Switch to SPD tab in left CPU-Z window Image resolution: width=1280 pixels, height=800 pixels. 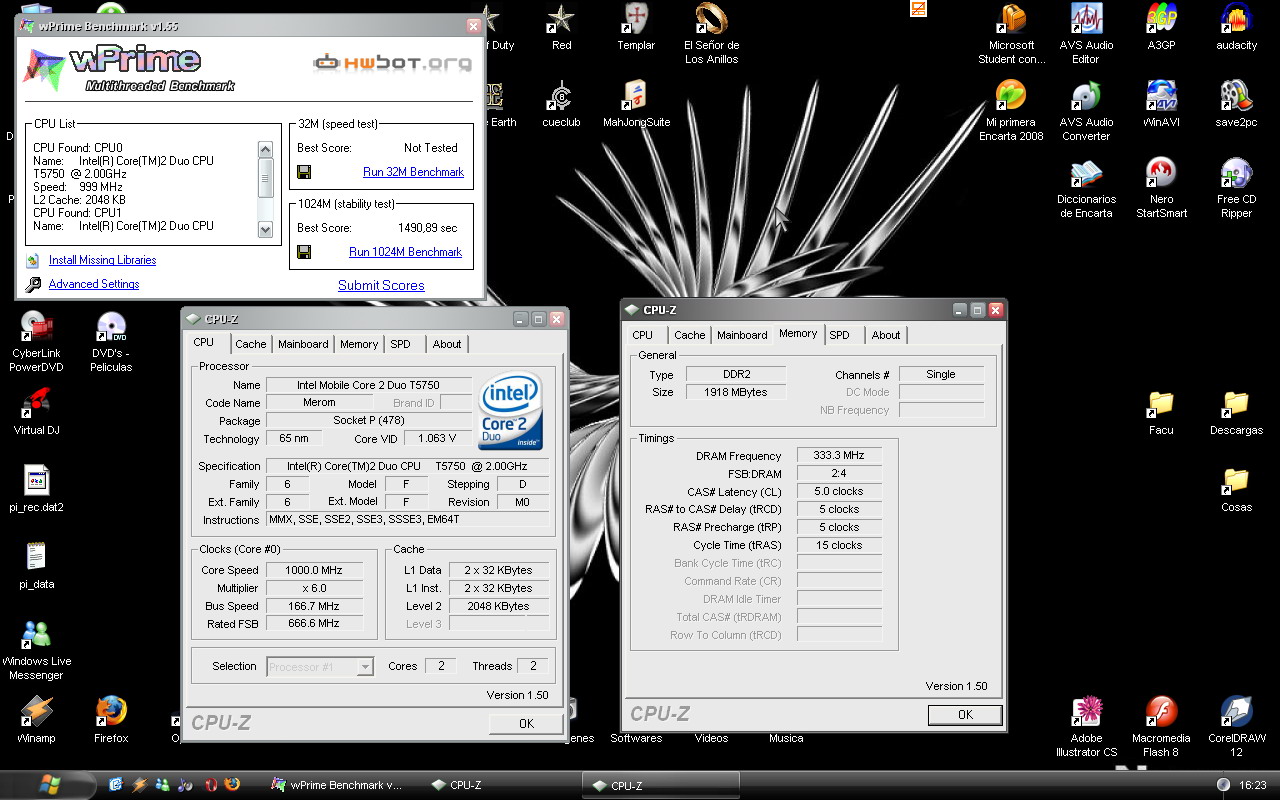pyautogui.click(x=400, y=344)
